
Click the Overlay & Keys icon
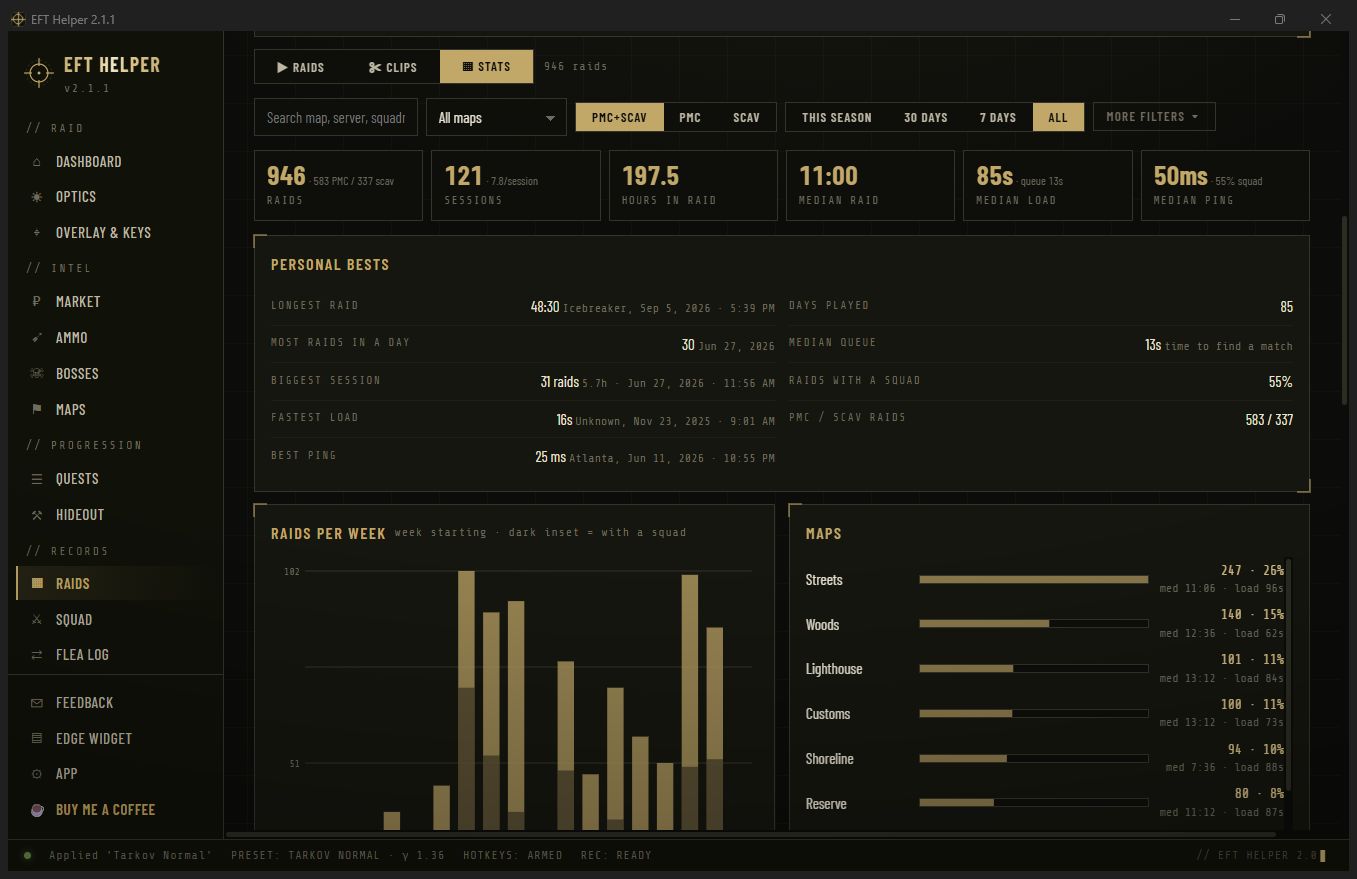coord(37,233)
